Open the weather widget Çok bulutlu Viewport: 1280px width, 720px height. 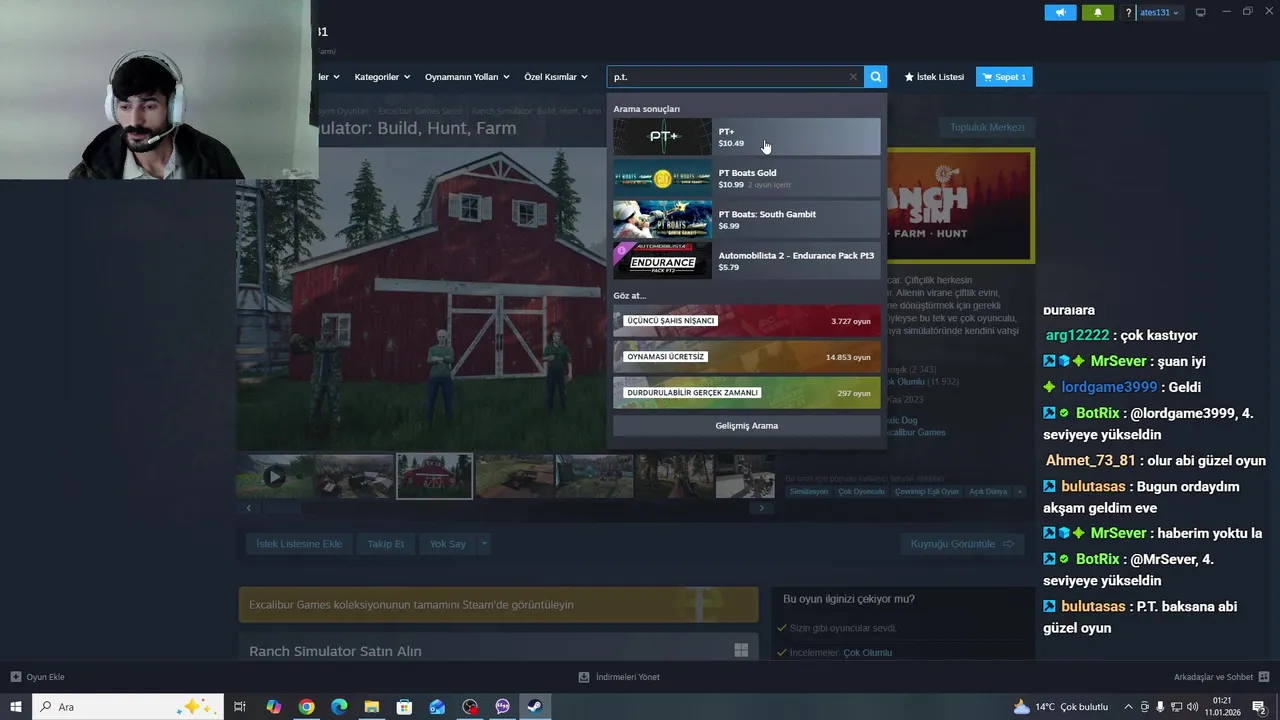click(1060, 707)
